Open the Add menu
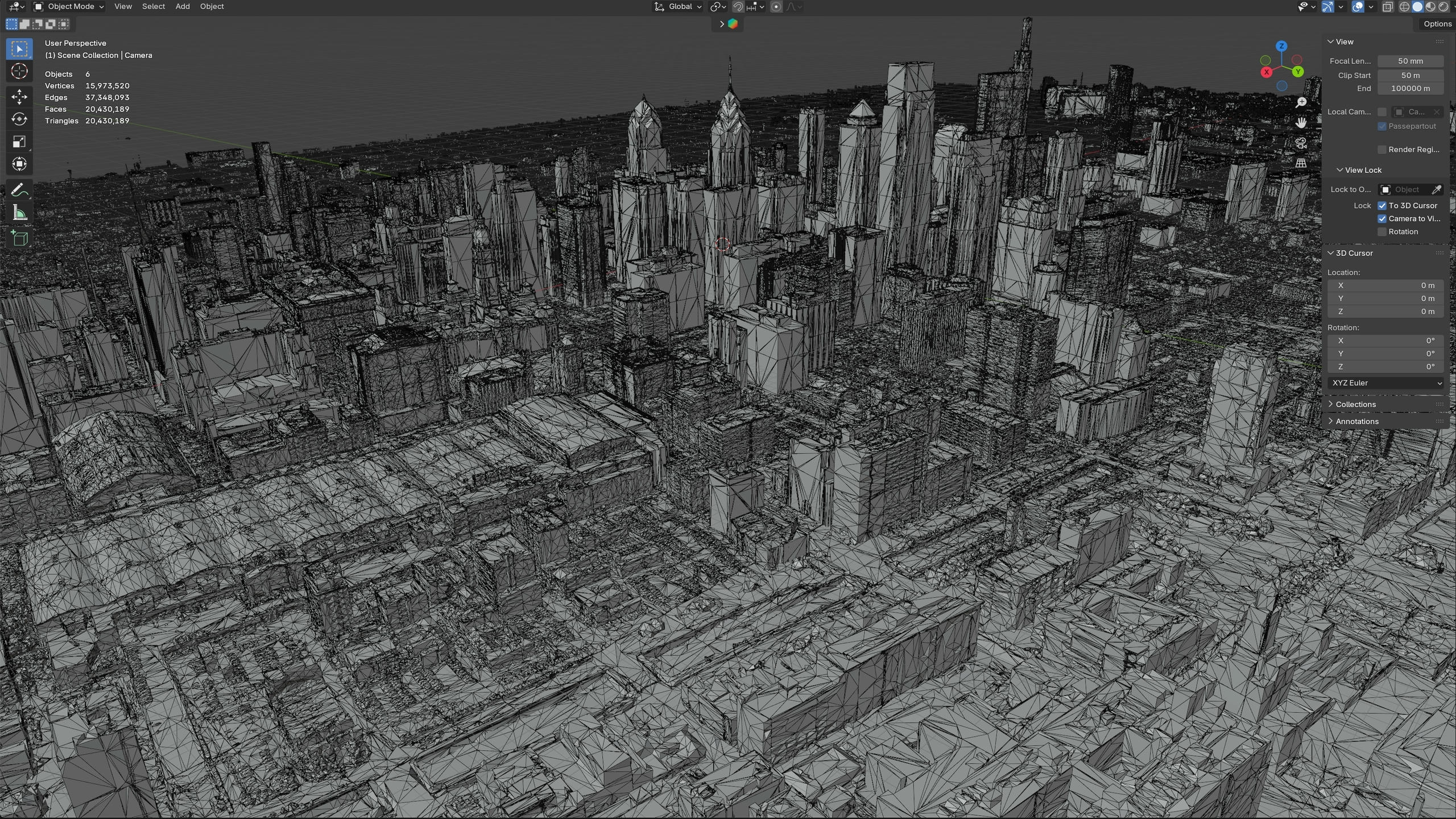Image resolution: width=1456 pixels, height=819 pixels. click(183, 7)
